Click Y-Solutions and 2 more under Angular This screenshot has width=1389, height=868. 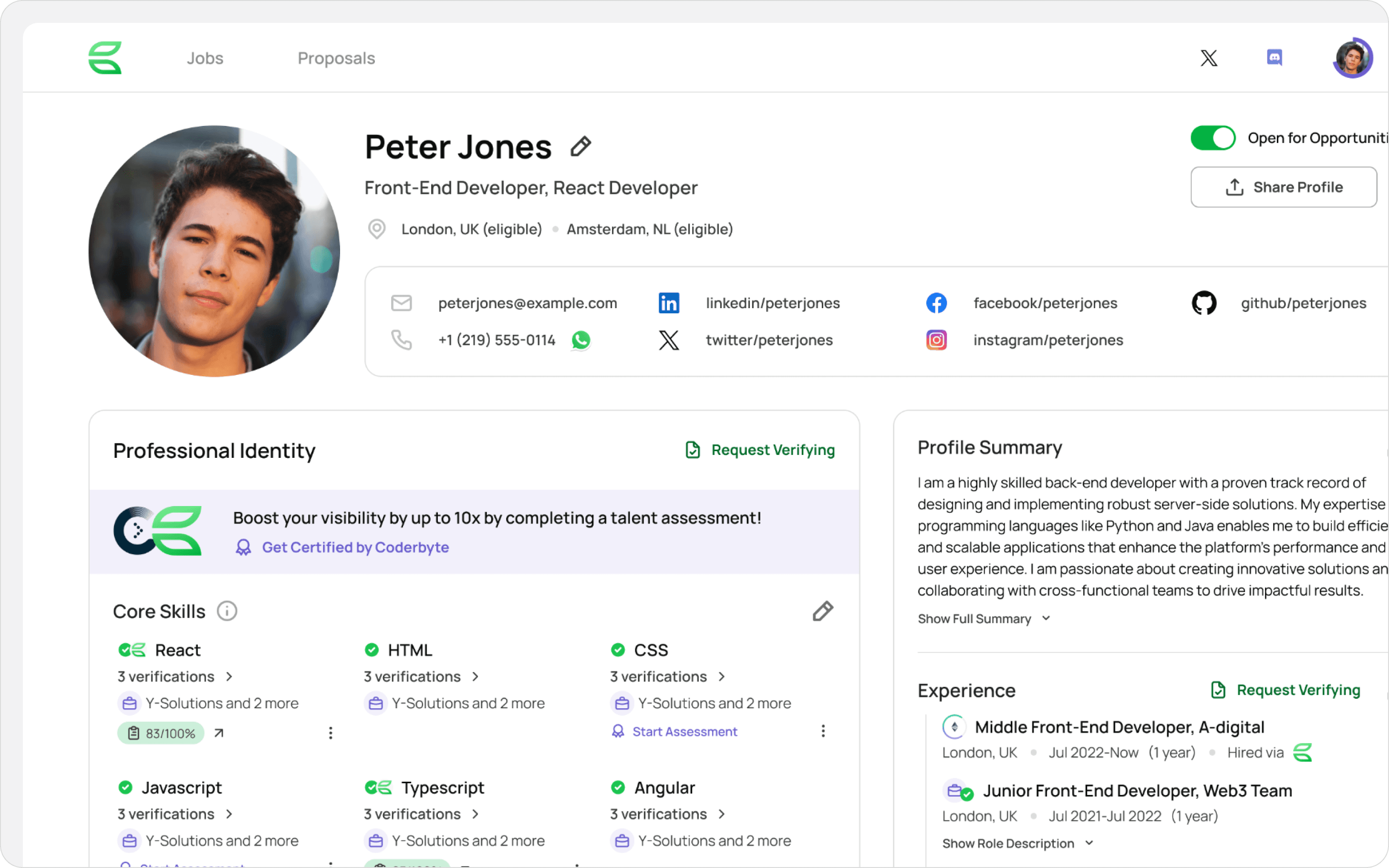[701, 840]
